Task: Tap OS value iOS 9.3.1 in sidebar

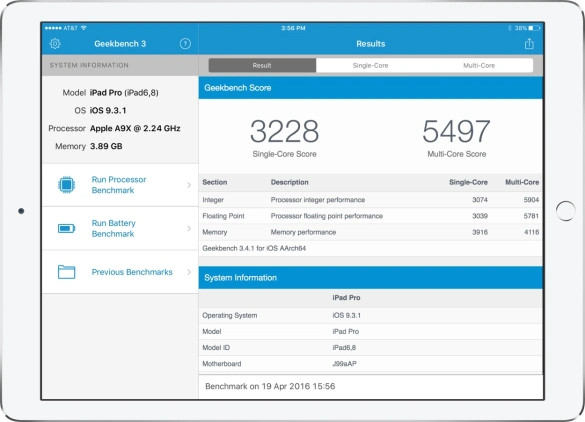Action: (x=108, y=110)
